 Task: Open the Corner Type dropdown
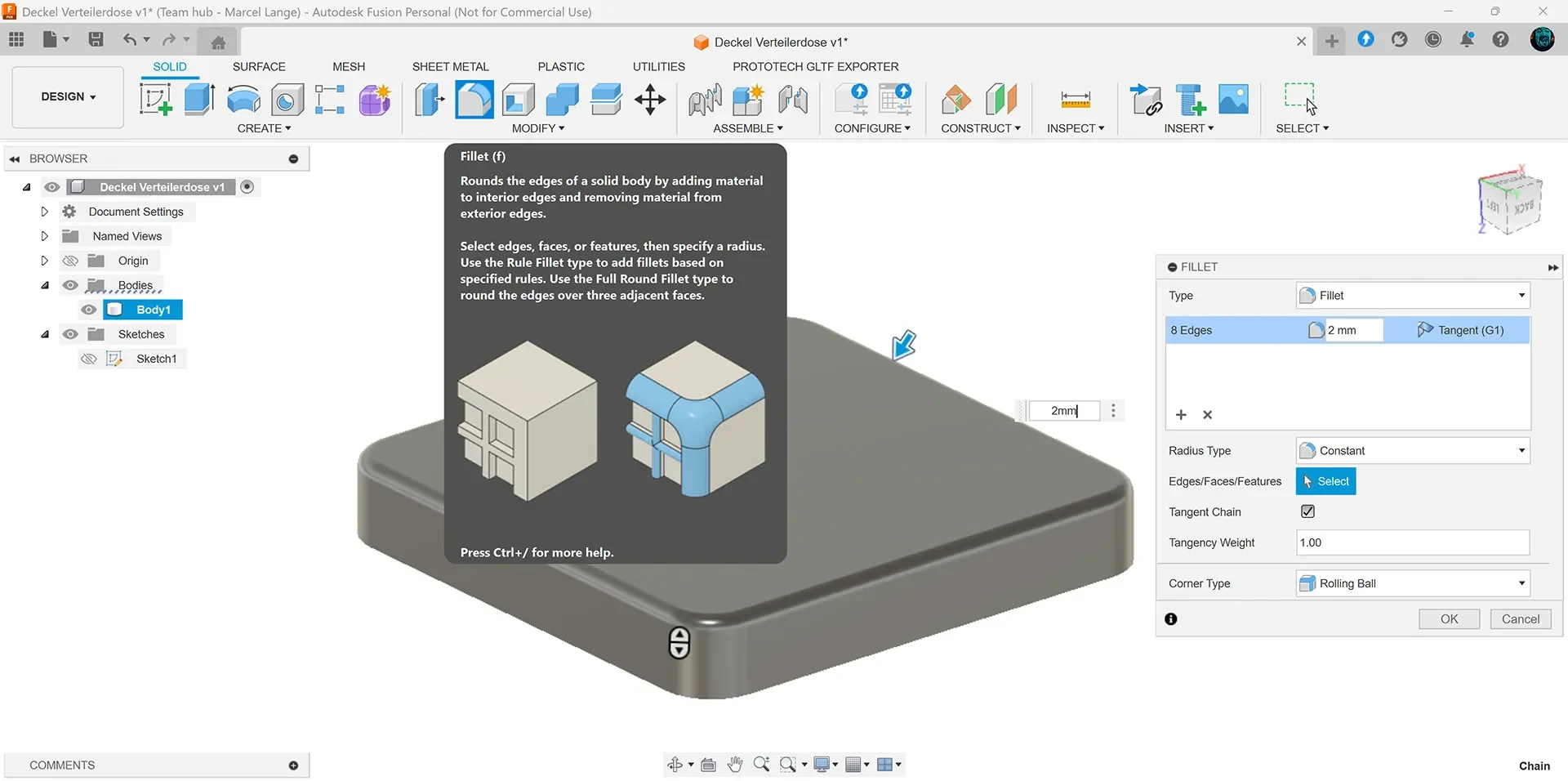click(1413, 583)
